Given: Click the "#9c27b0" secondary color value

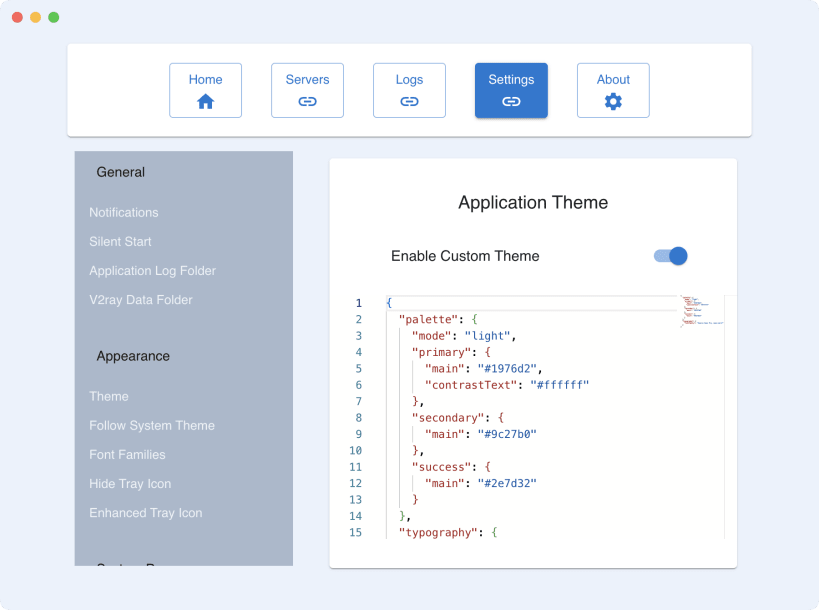Looking at the screenshot, I should pyautogui.click(x=507, y=434).
